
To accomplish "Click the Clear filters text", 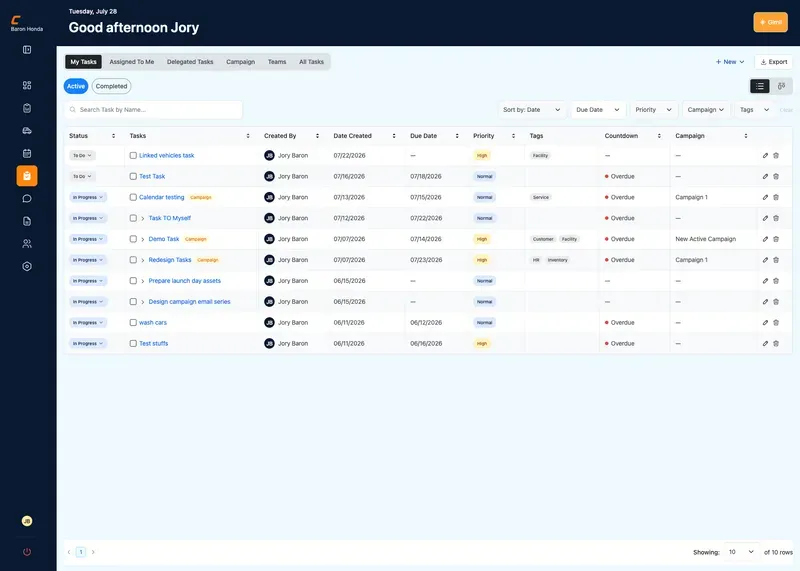I will point(786,110).
